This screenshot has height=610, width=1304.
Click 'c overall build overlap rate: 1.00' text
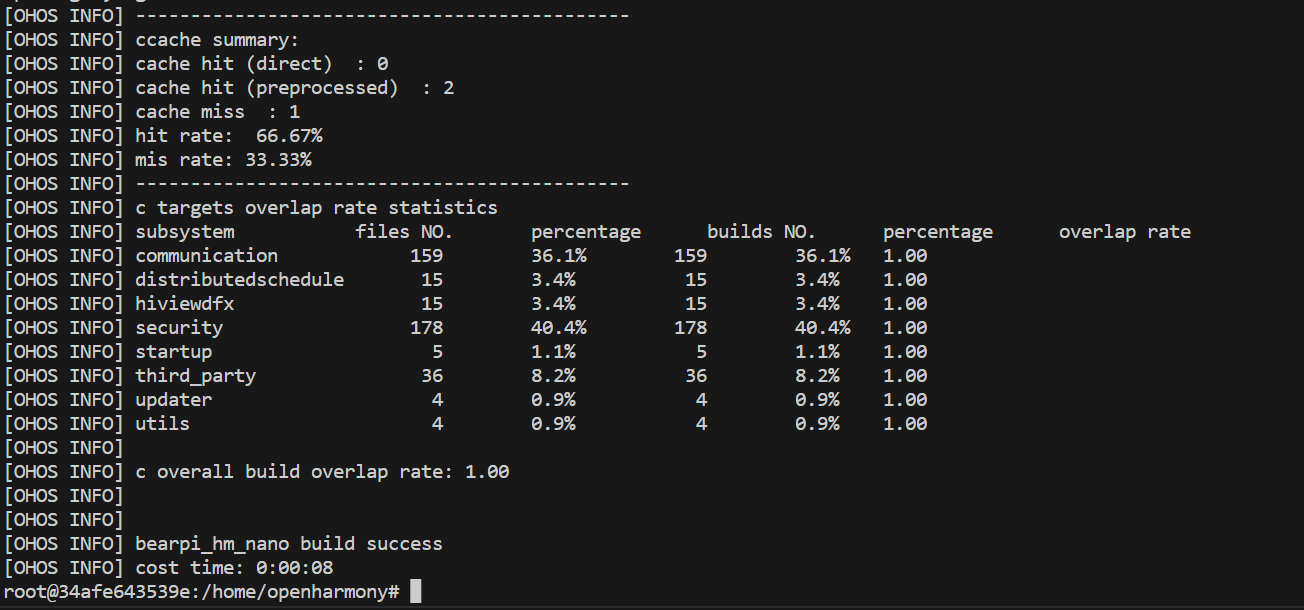(x=322, y=472)
